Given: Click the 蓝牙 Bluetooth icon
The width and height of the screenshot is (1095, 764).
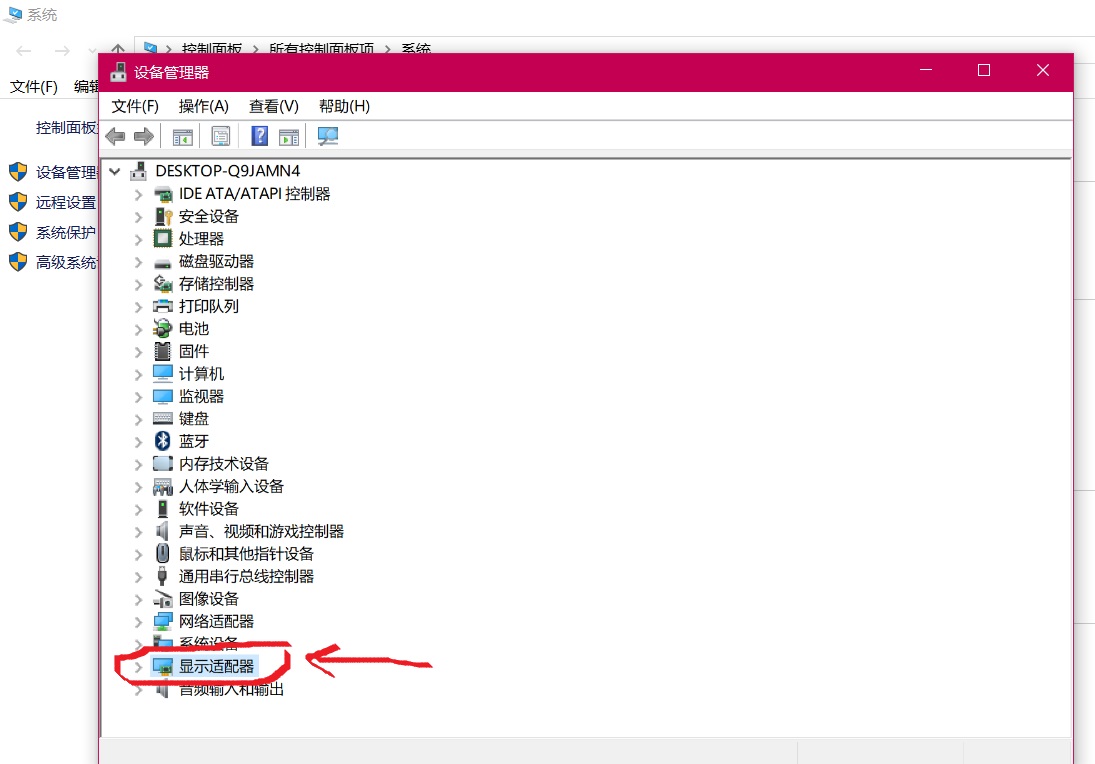Looking at the screenshot, I should pos(163,441).
